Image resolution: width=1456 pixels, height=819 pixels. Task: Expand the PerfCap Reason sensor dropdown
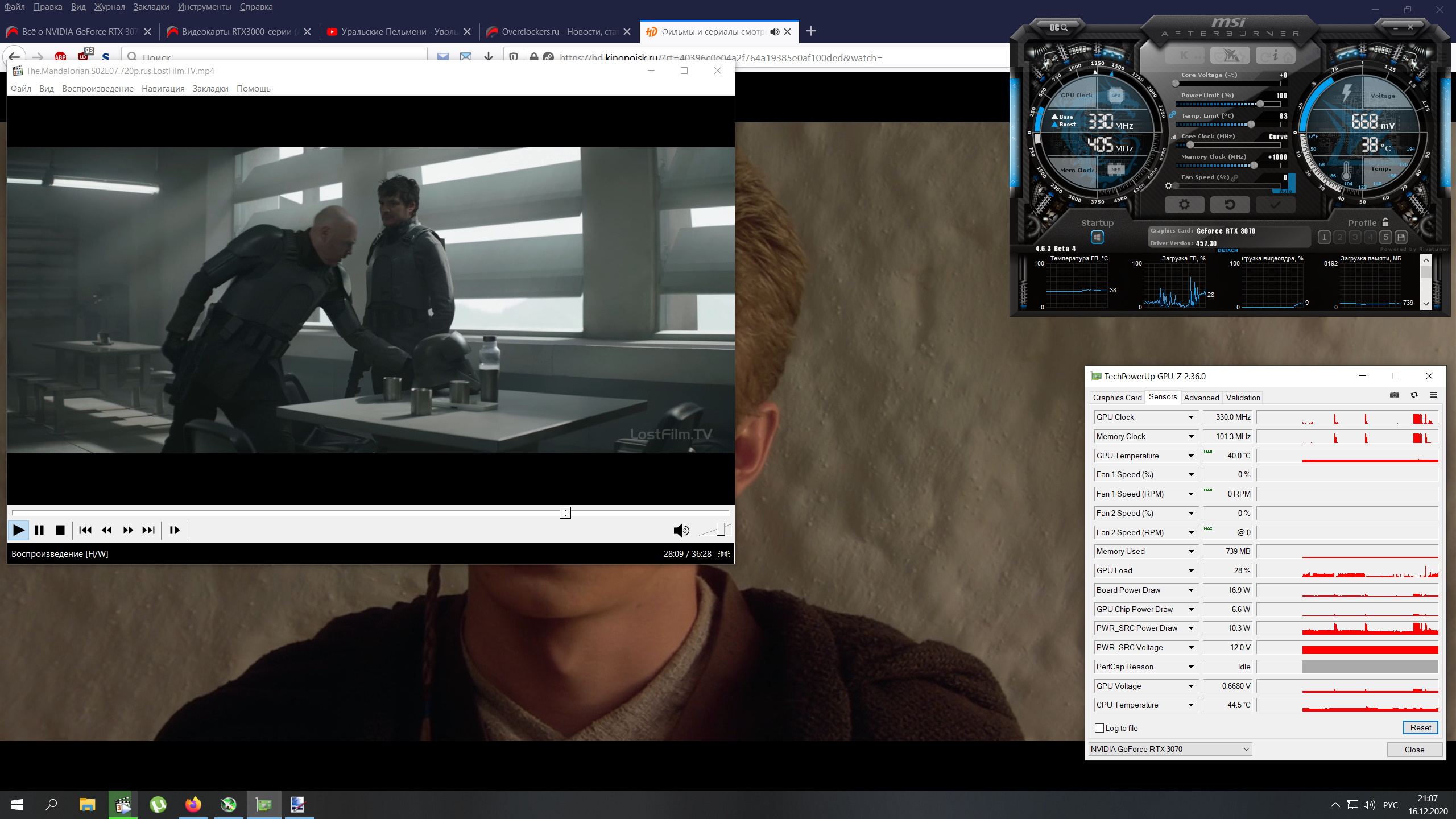tap(1191, 667)
